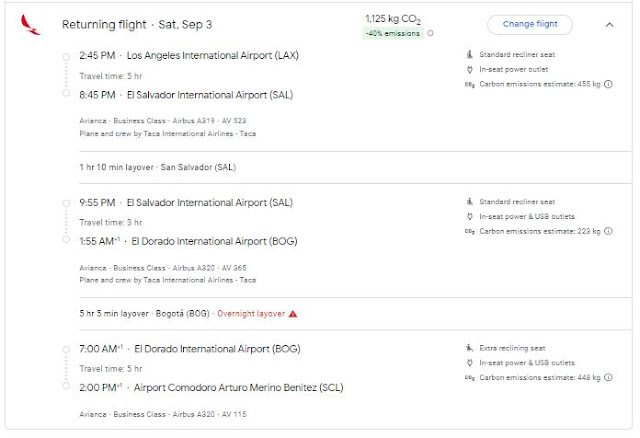The height and width of the screenshot is (438, 640).
Task: Open info icon beside -40% emissions
Action: [x=430, y=33]
